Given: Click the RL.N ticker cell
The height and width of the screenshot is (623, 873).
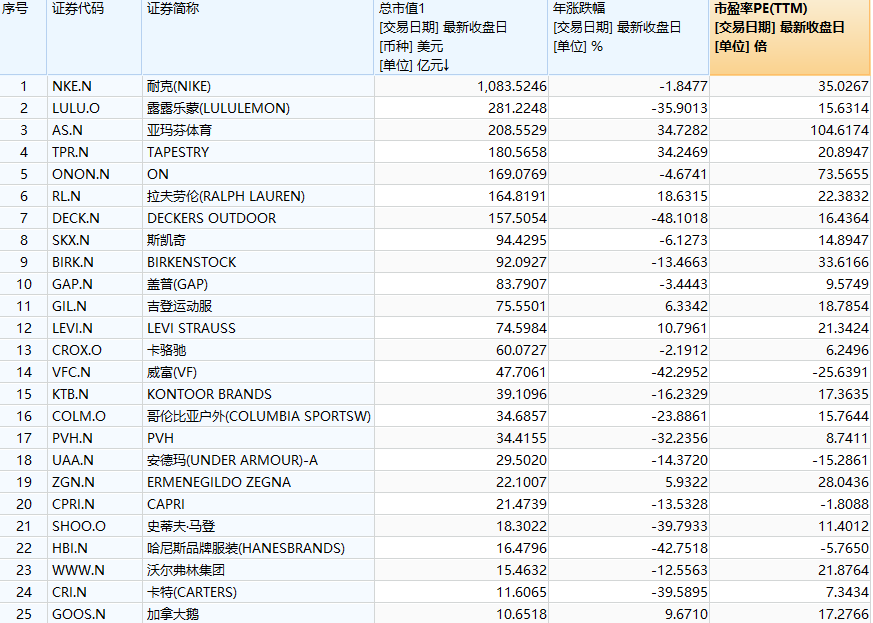Looking at the screenshot, I should point(95,196).
